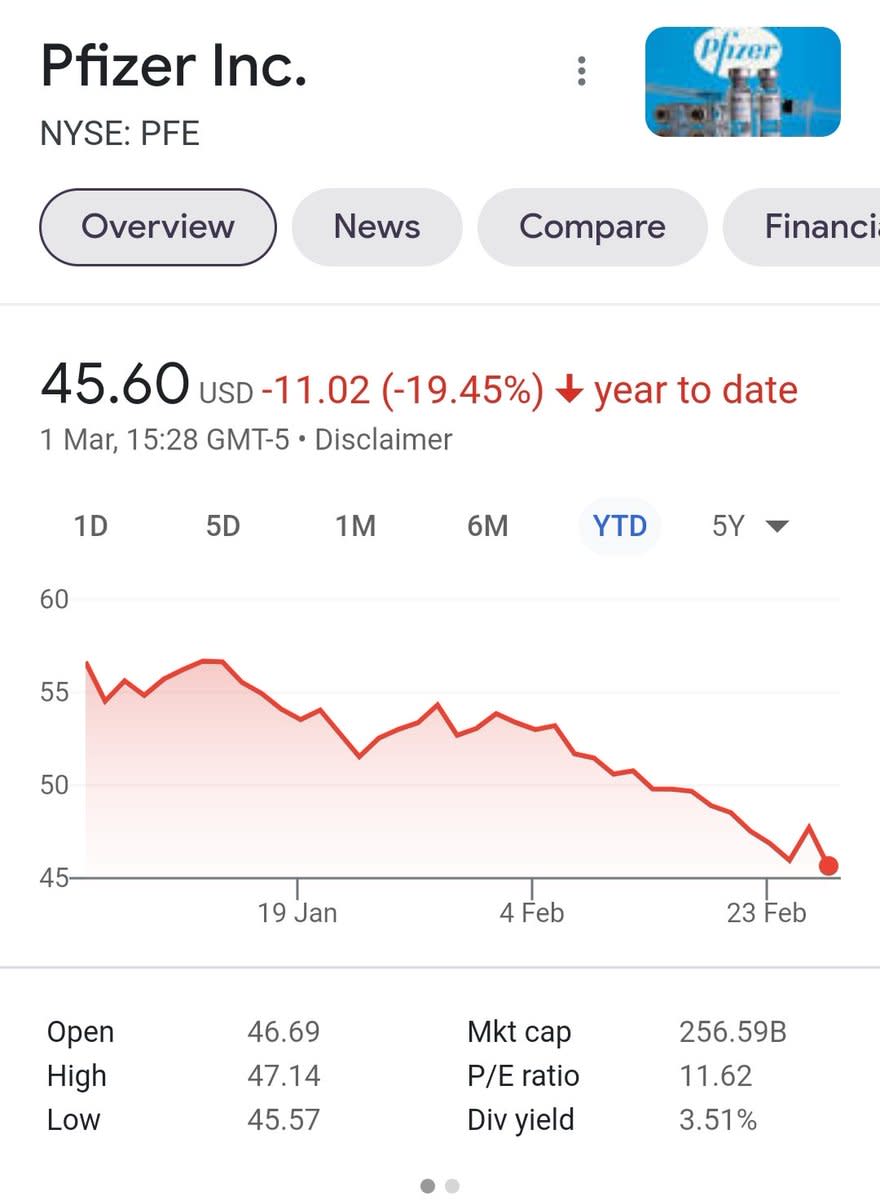
Task: Click the Mkt cap value 256.59B
Action: 733,1032
